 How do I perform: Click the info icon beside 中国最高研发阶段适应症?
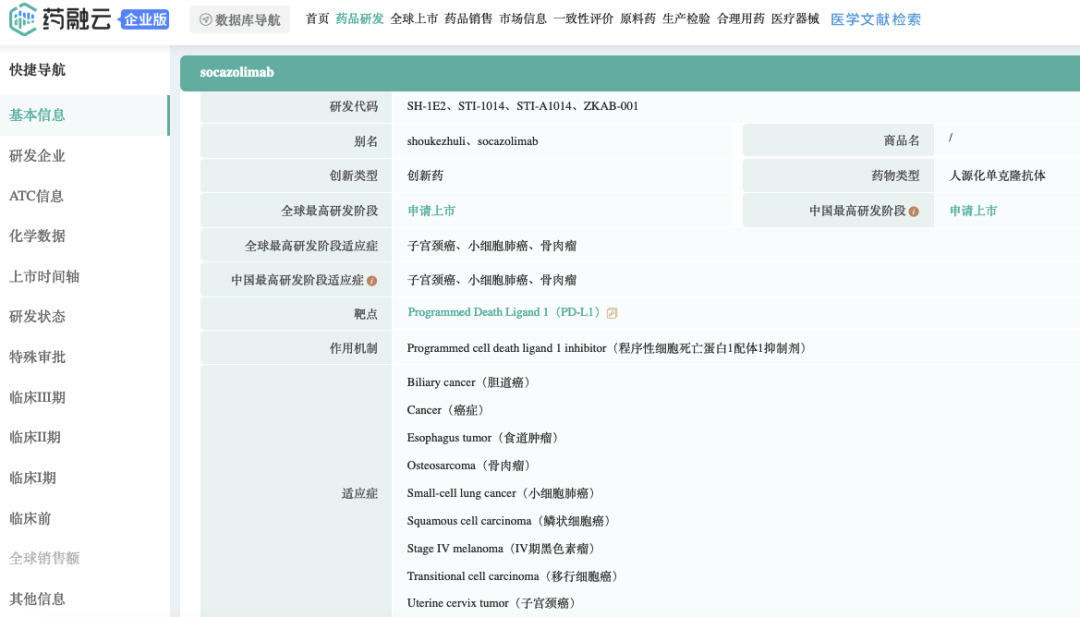pyautogui.click(x=372, y=280)
